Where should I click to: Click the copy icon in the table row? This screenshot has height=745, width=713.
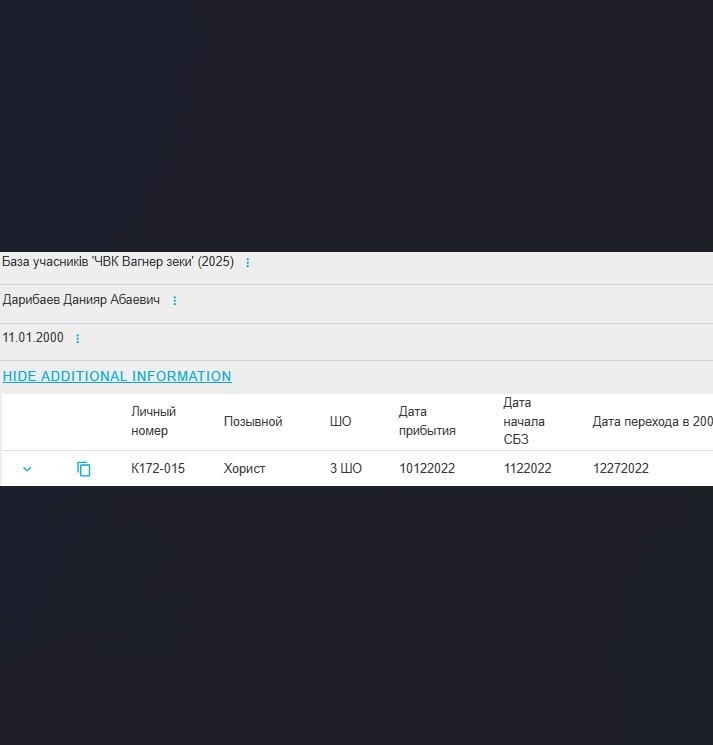click(84, 469)
